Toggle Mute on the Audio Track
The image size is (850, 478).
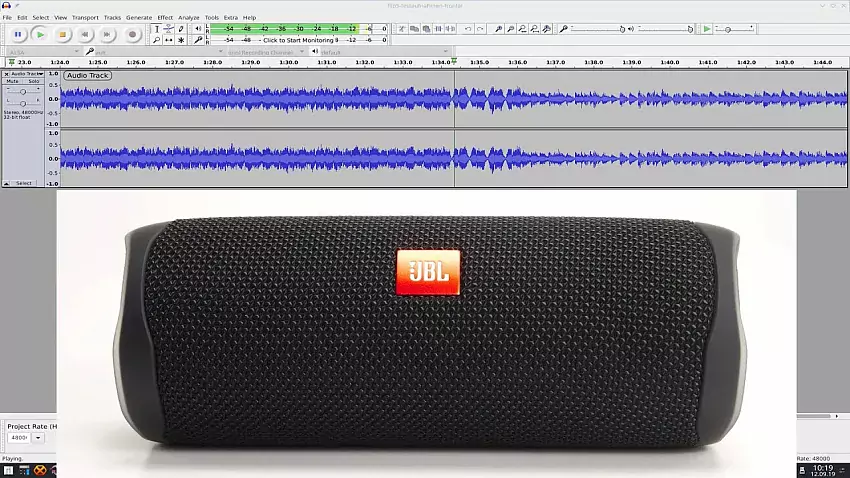(12, 81)
